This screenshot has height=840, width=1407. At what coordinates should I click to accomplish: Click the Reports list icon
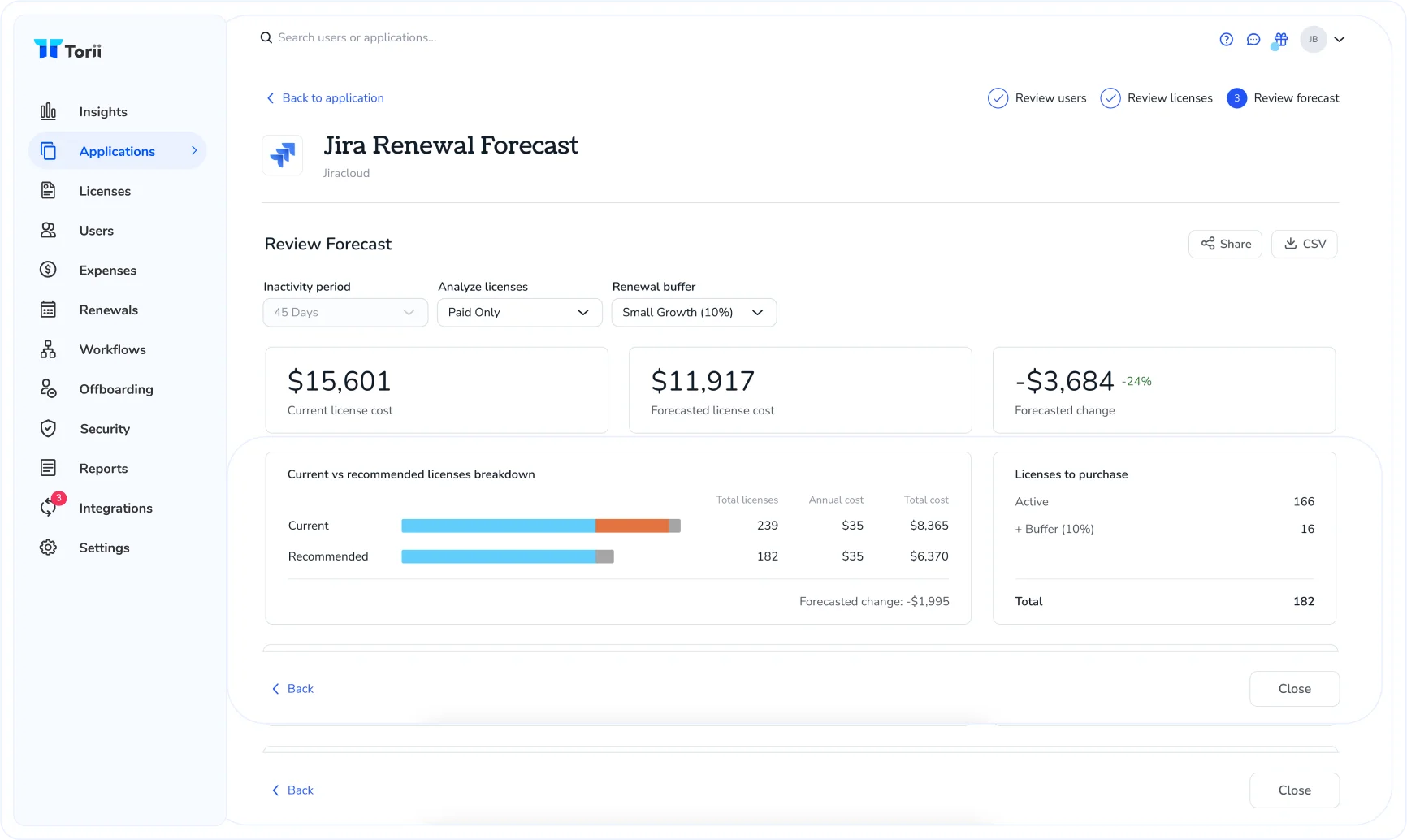[48, 468]
